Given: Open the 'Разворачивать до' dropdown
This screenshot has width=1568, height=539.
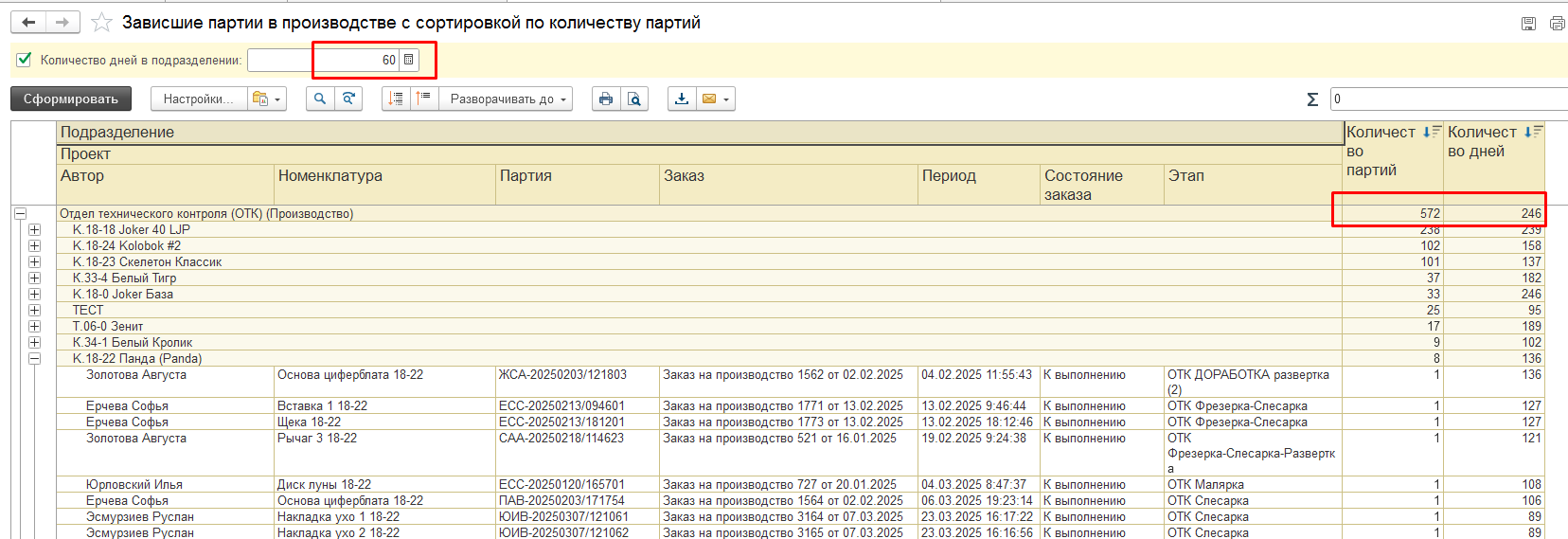Looking at the screenshot, I should (x=508, y=99).
